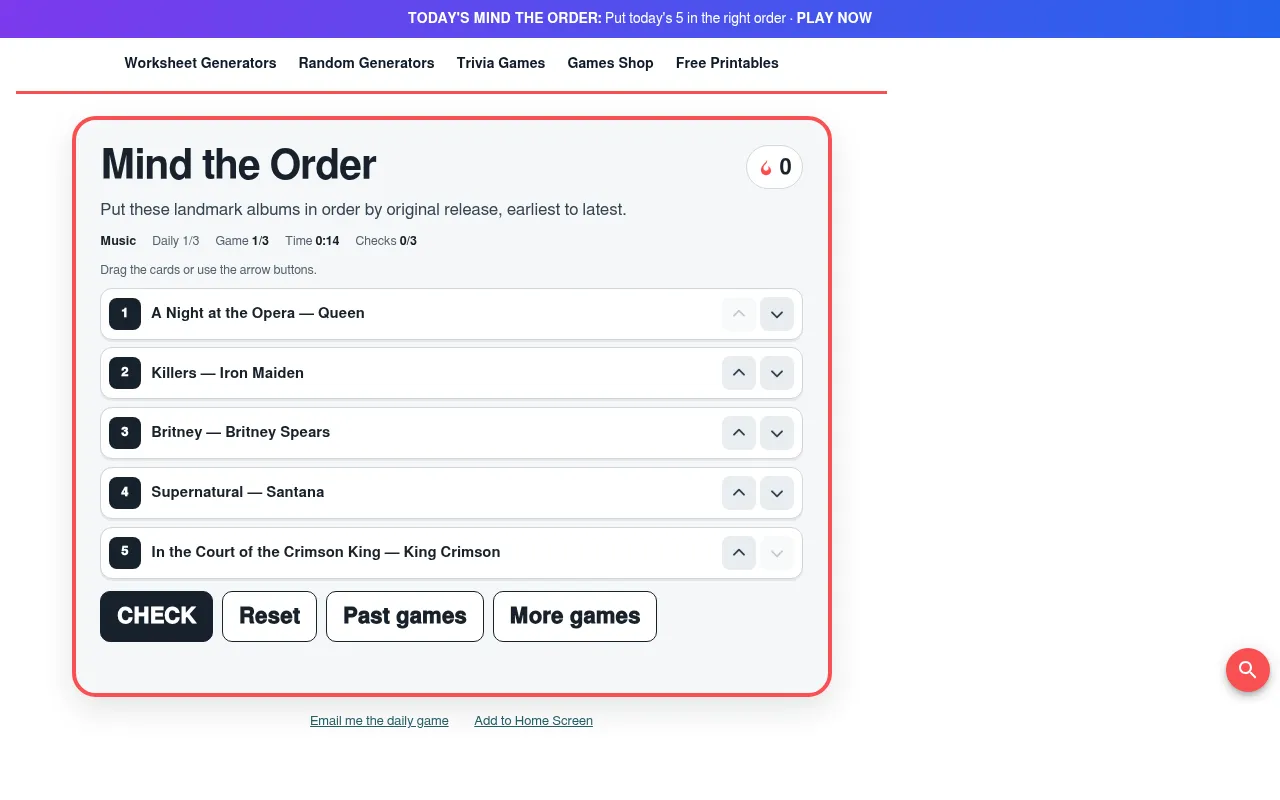Viewport: 1280px width, 800px height.
Task: Click the Daily 1/3 label
Action: click(176, 241)
